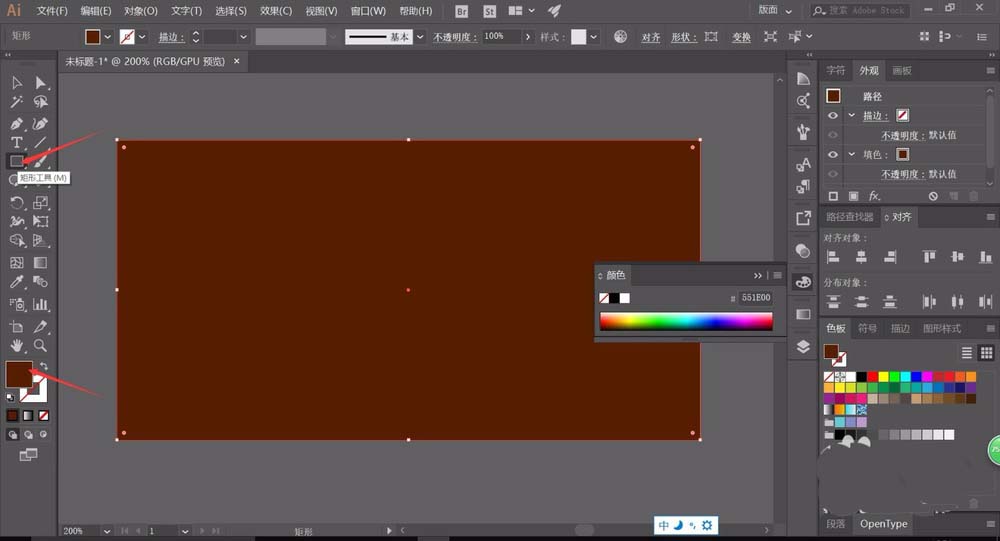Select the Hand tool
Screen dimensions: 1000x541
(17, 346)
